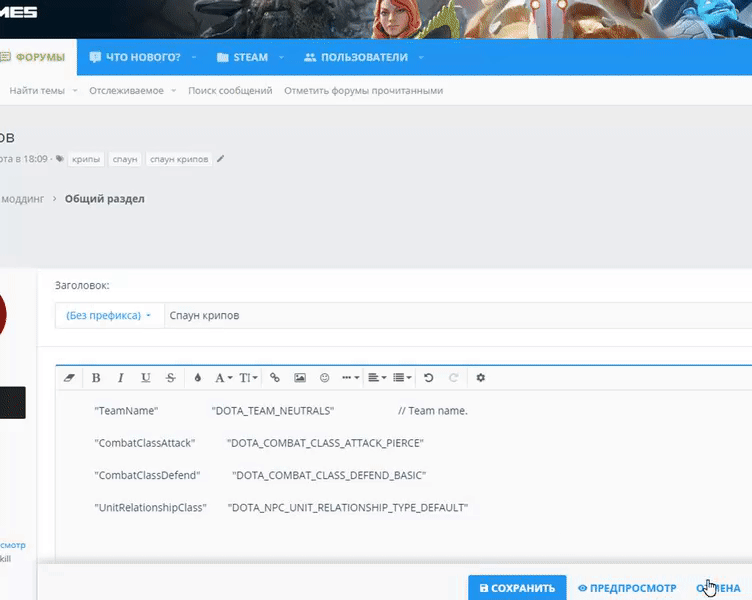Open the Steam navigation tab
This screenshot has width=752, height=600.
243,57
